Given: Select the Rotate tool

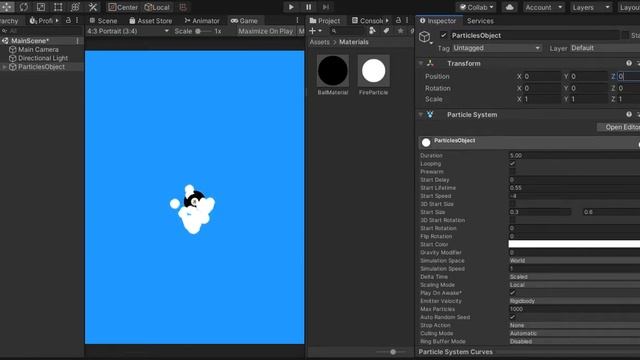Looking at the screenshot, I should (24, 7).
